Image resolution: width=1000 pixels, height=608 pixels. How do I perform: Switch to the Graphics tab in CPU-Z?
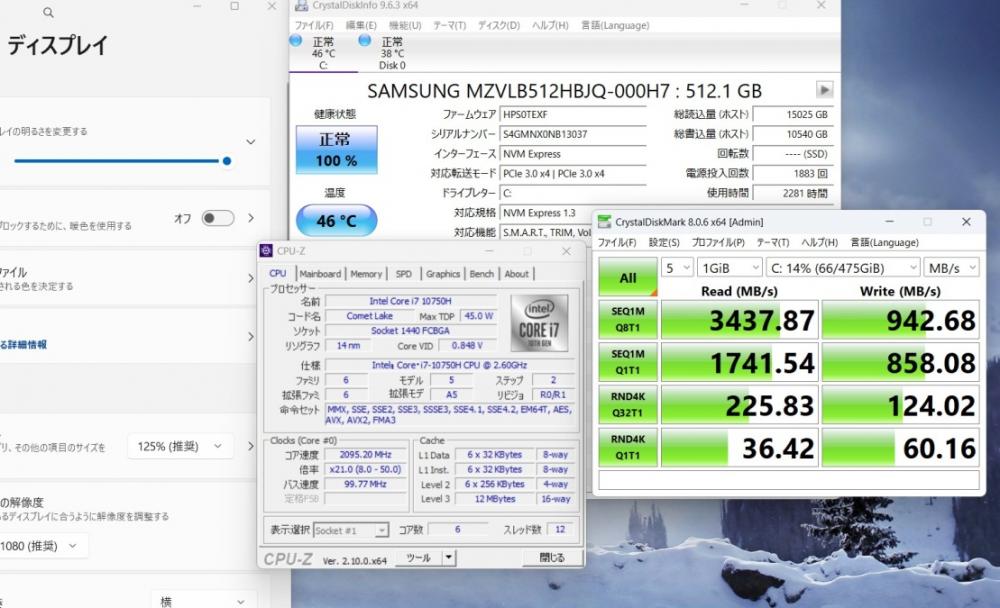pos(443,274)
